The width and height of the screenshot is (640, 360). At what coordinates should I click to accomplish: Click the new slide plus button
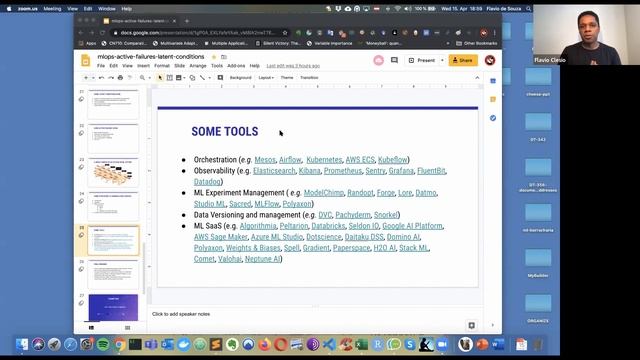coord(86,78)
